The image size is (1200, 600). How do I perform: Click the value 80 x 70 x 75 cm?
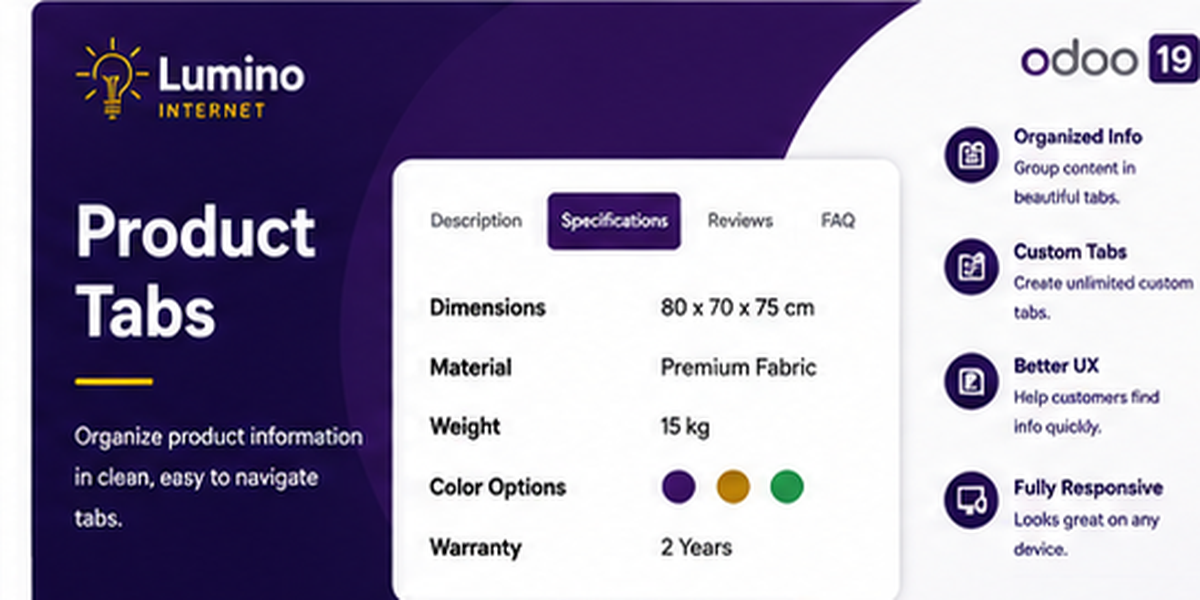(737, 307)
